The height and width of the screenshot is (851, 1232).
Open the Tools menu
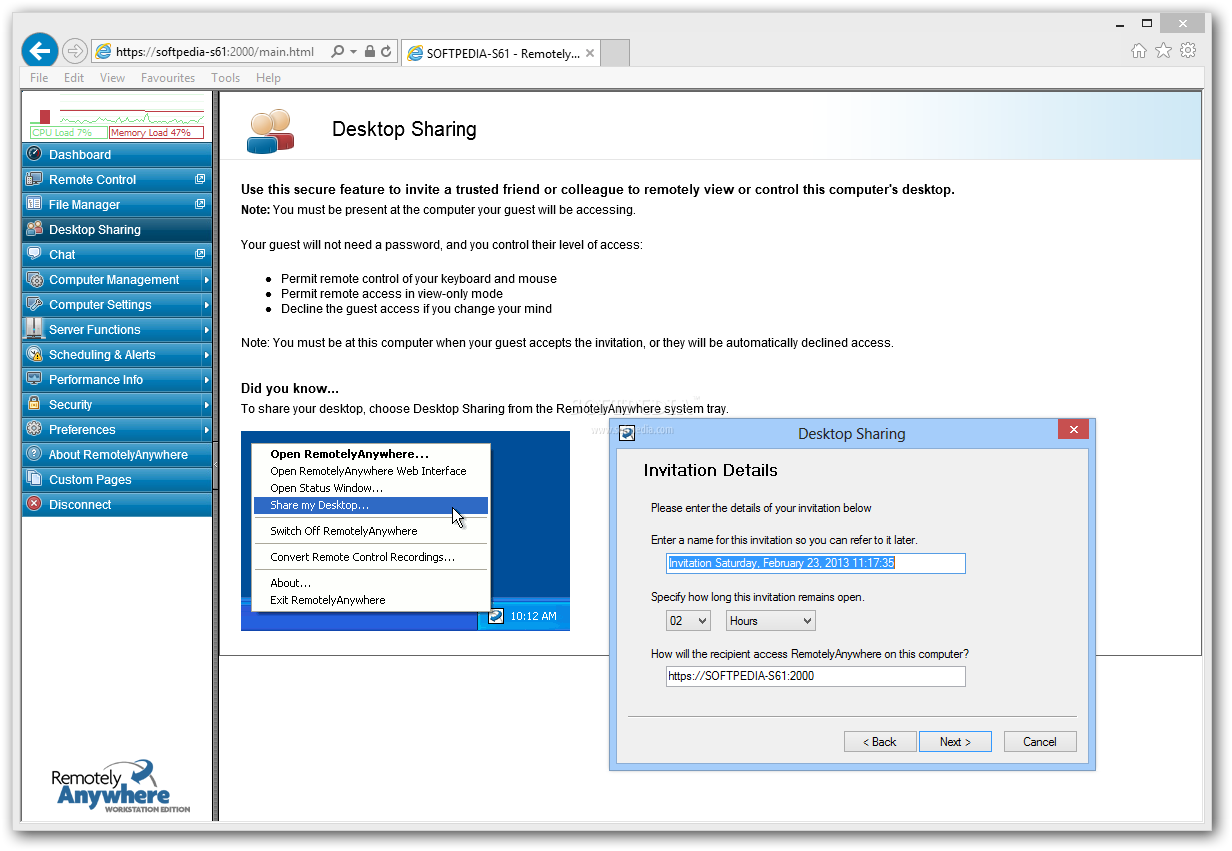click(225, 78)
